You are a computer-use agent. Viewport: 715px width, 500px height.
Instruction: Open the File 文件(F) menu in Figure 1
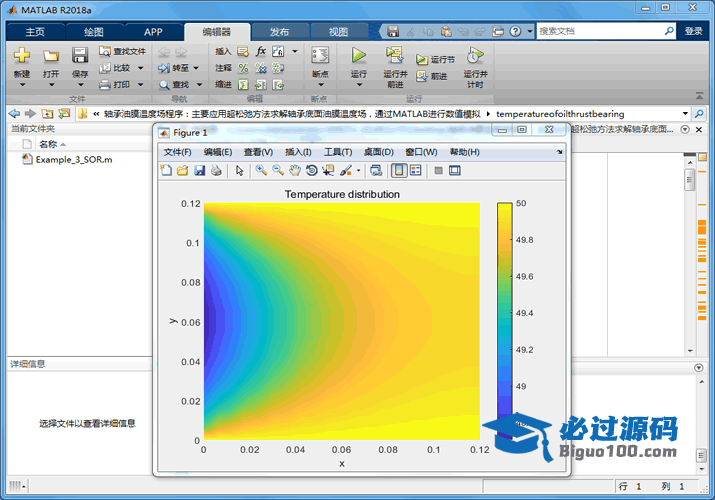[177, 152]
